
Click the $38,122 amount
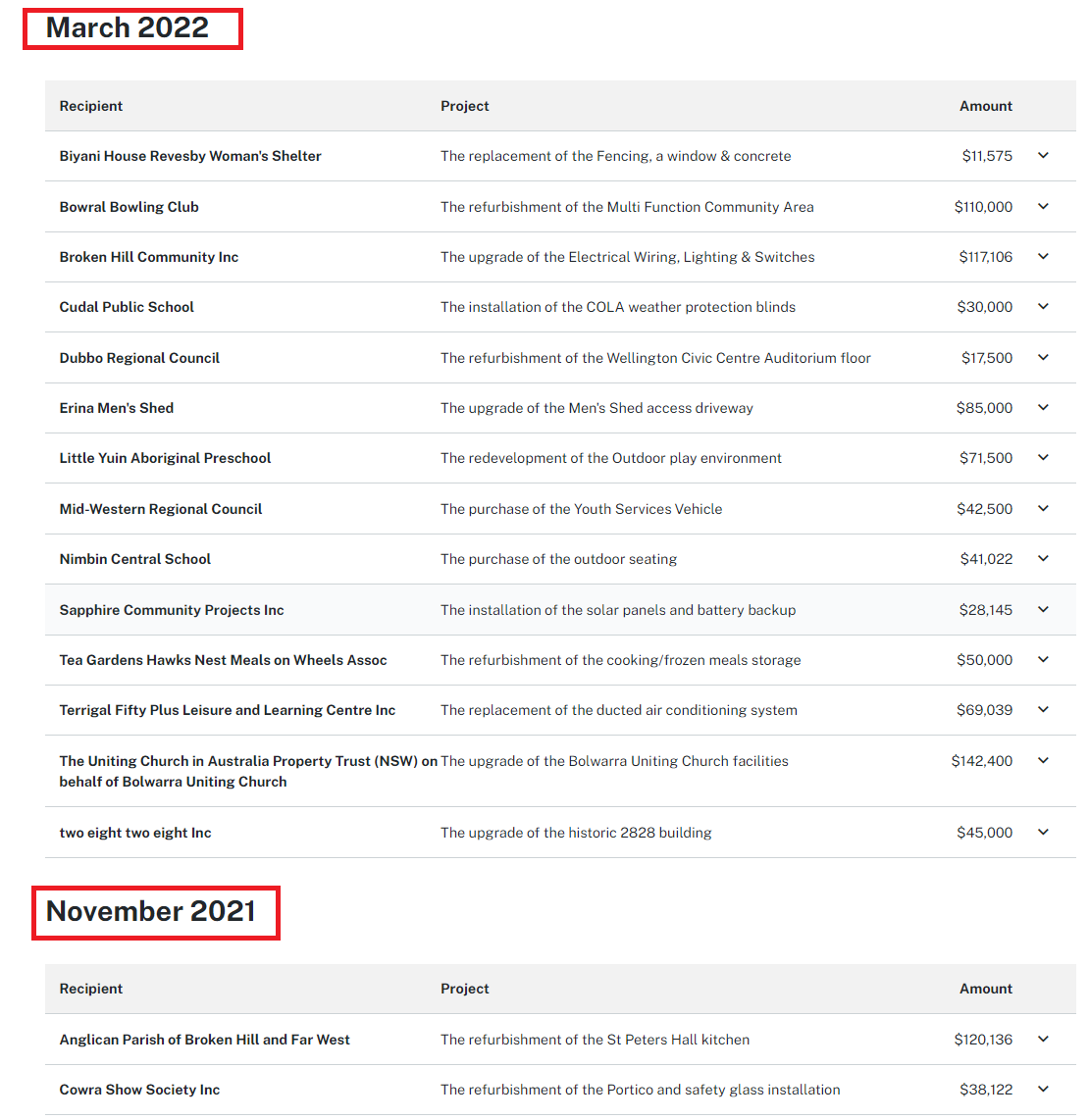point(986,1090)
